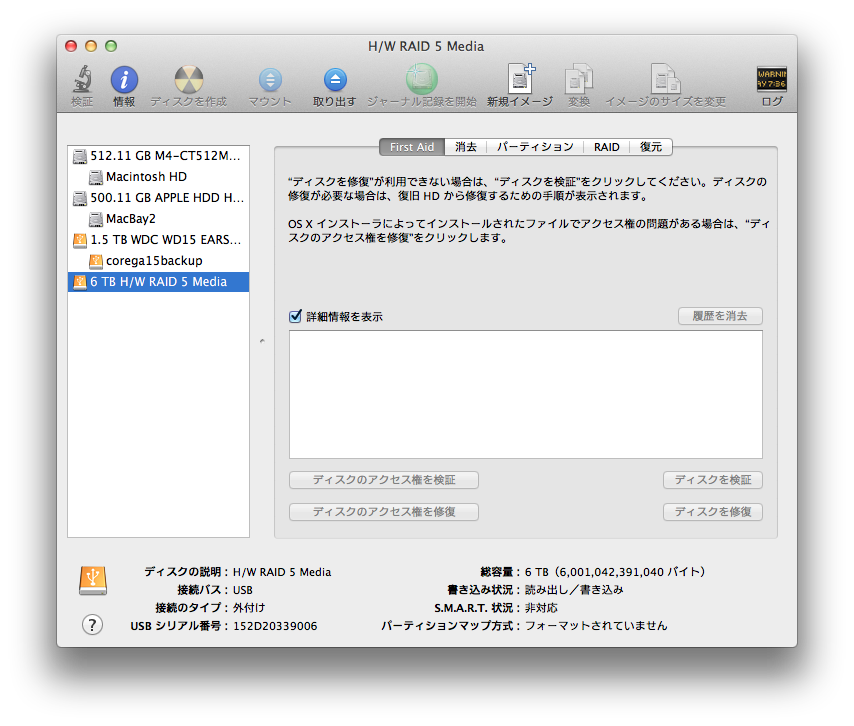Screen dimensions: 854x726
Task: Click the ディスクのアクセス権を検証 button
Action: (384, 480)
